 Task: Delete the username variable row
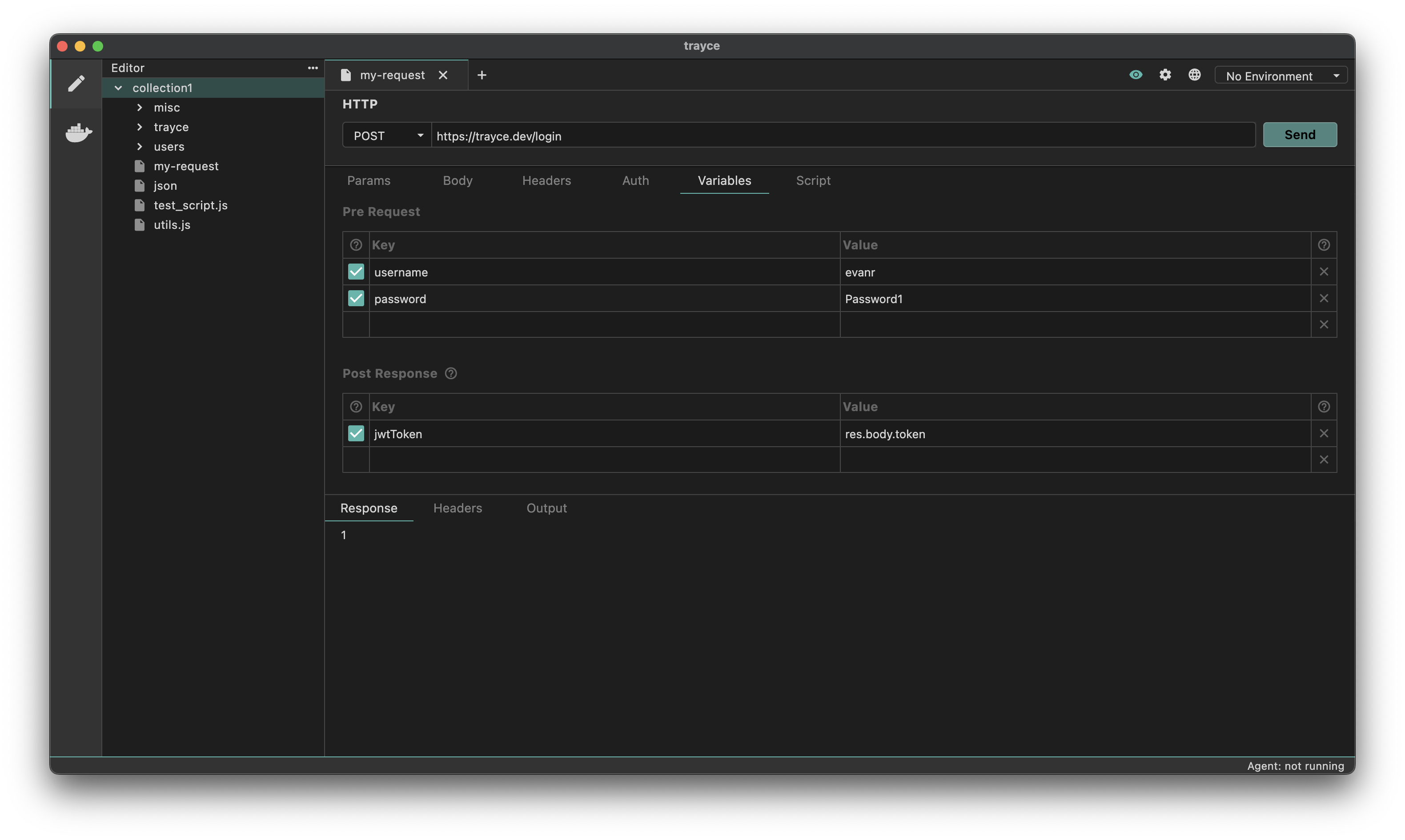click(1324, 272)
